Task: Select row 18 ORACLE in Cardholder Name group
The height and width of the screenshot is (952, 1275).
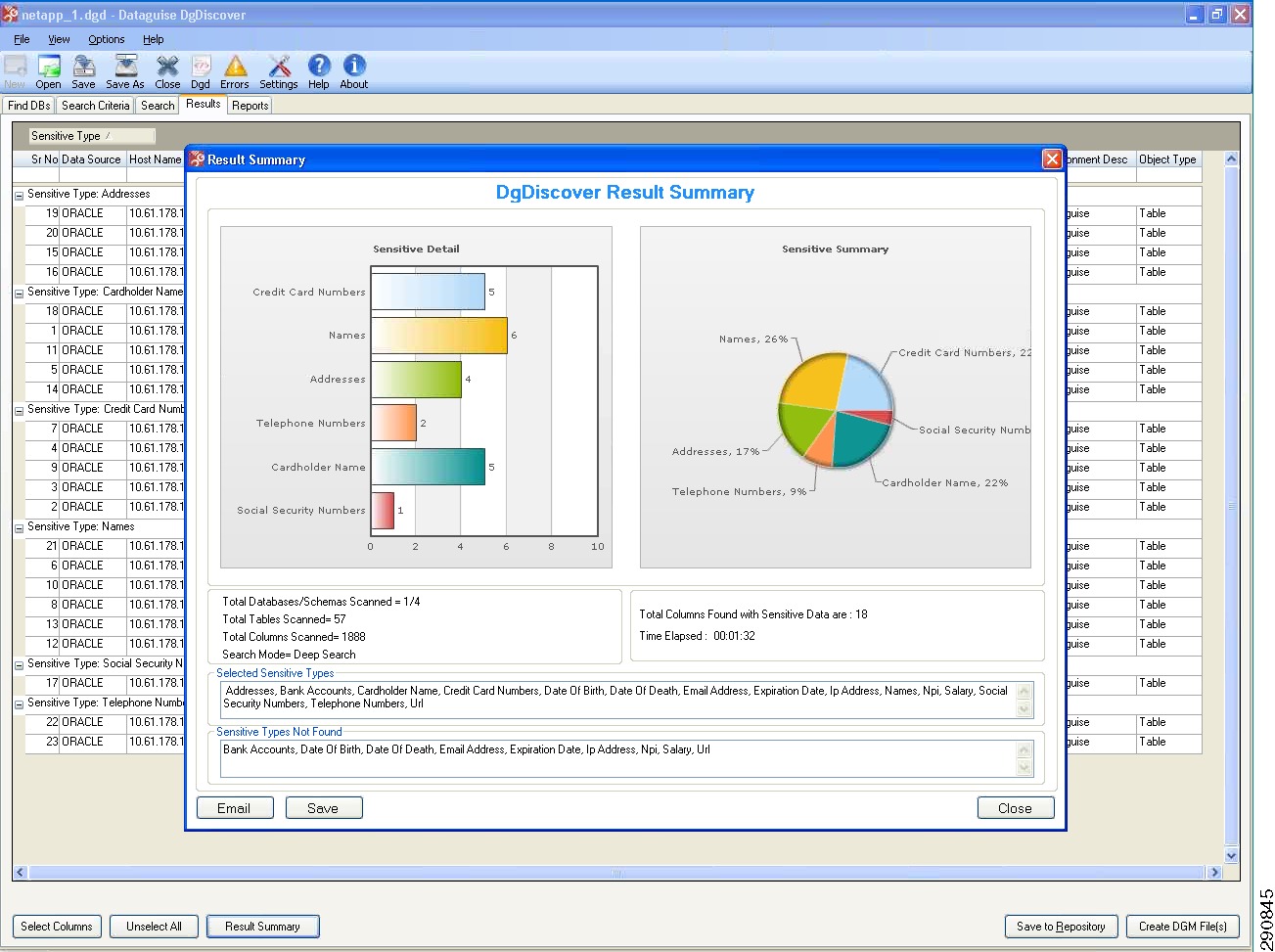Action: [105, 311]
